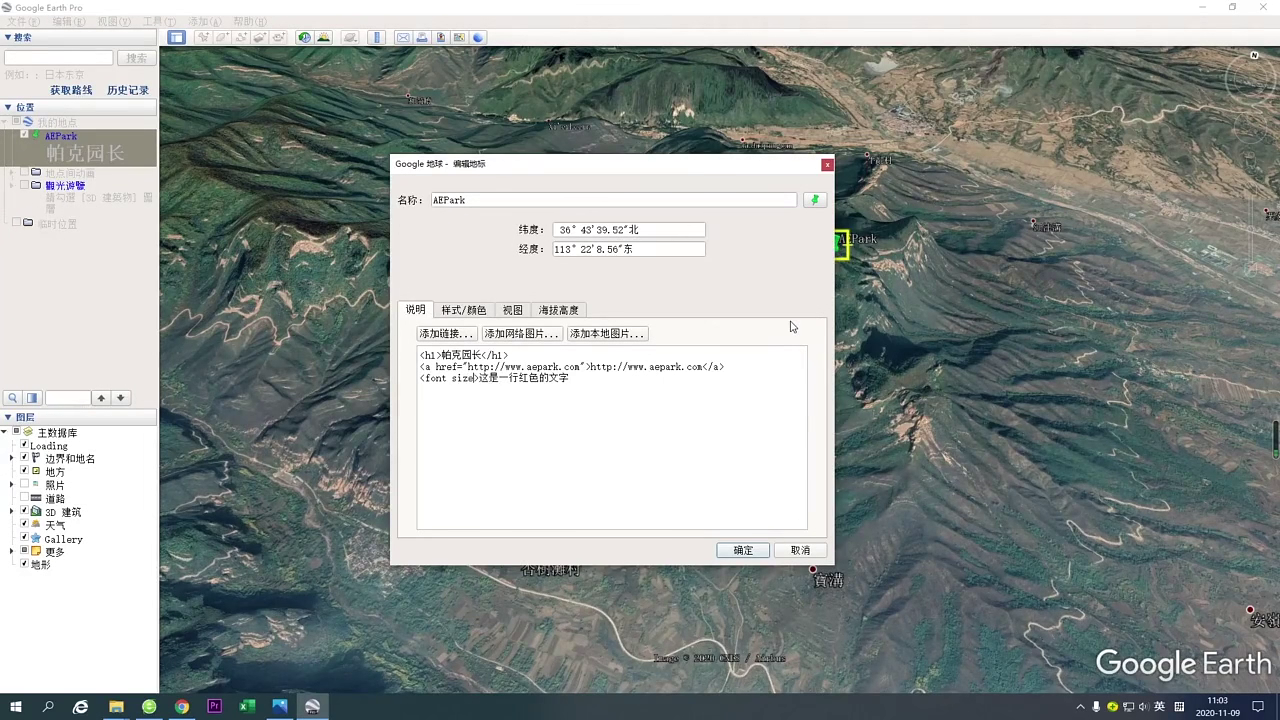Expand the 更多 layer node
This screenshot has height=720, width=1280.
coord(12,551)
